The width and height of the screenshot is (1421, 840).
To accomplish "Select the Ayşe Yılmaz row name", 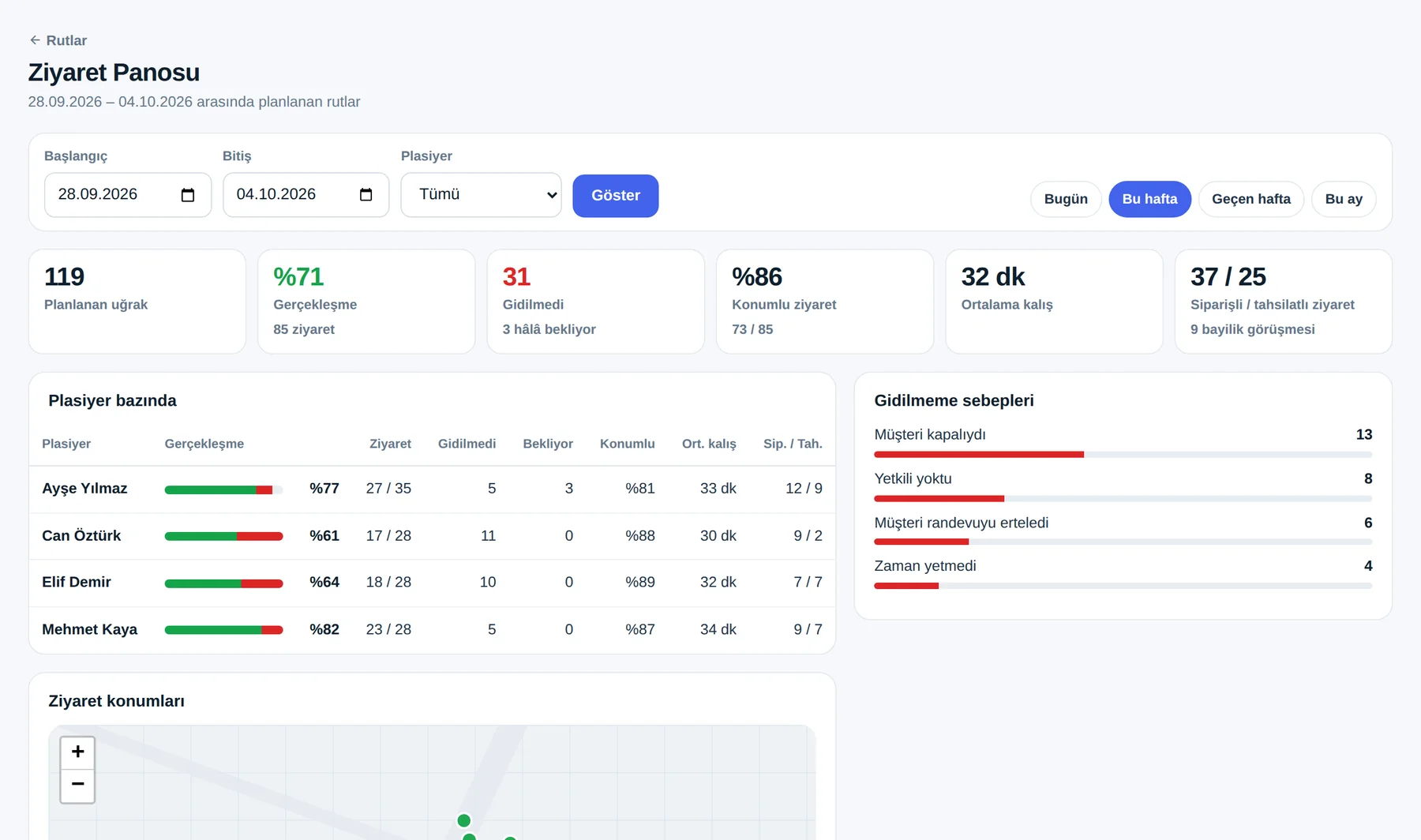I will 84,489.
